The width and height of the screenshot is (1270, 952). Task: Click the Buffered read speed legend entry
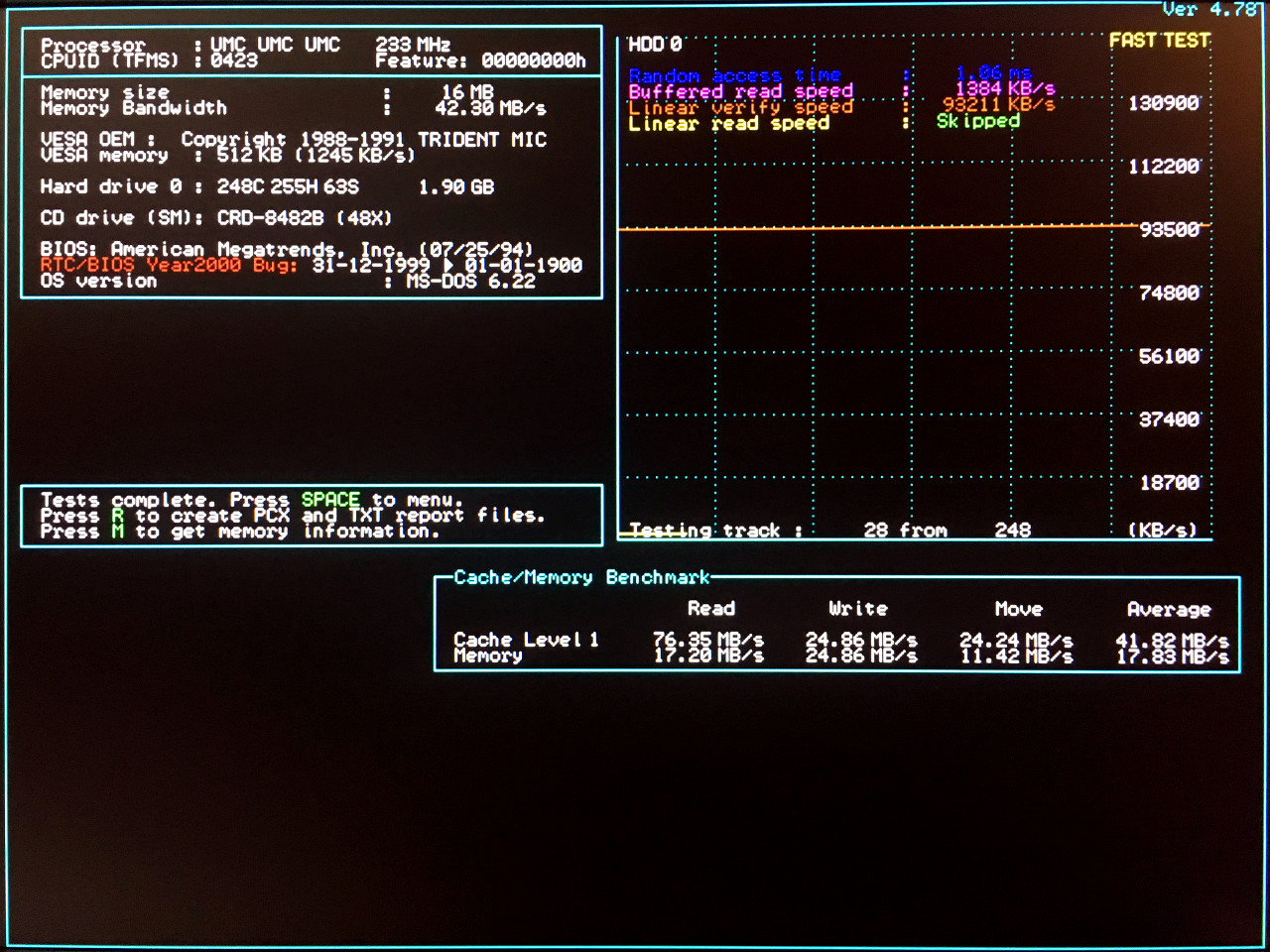[x=740, y=91]
